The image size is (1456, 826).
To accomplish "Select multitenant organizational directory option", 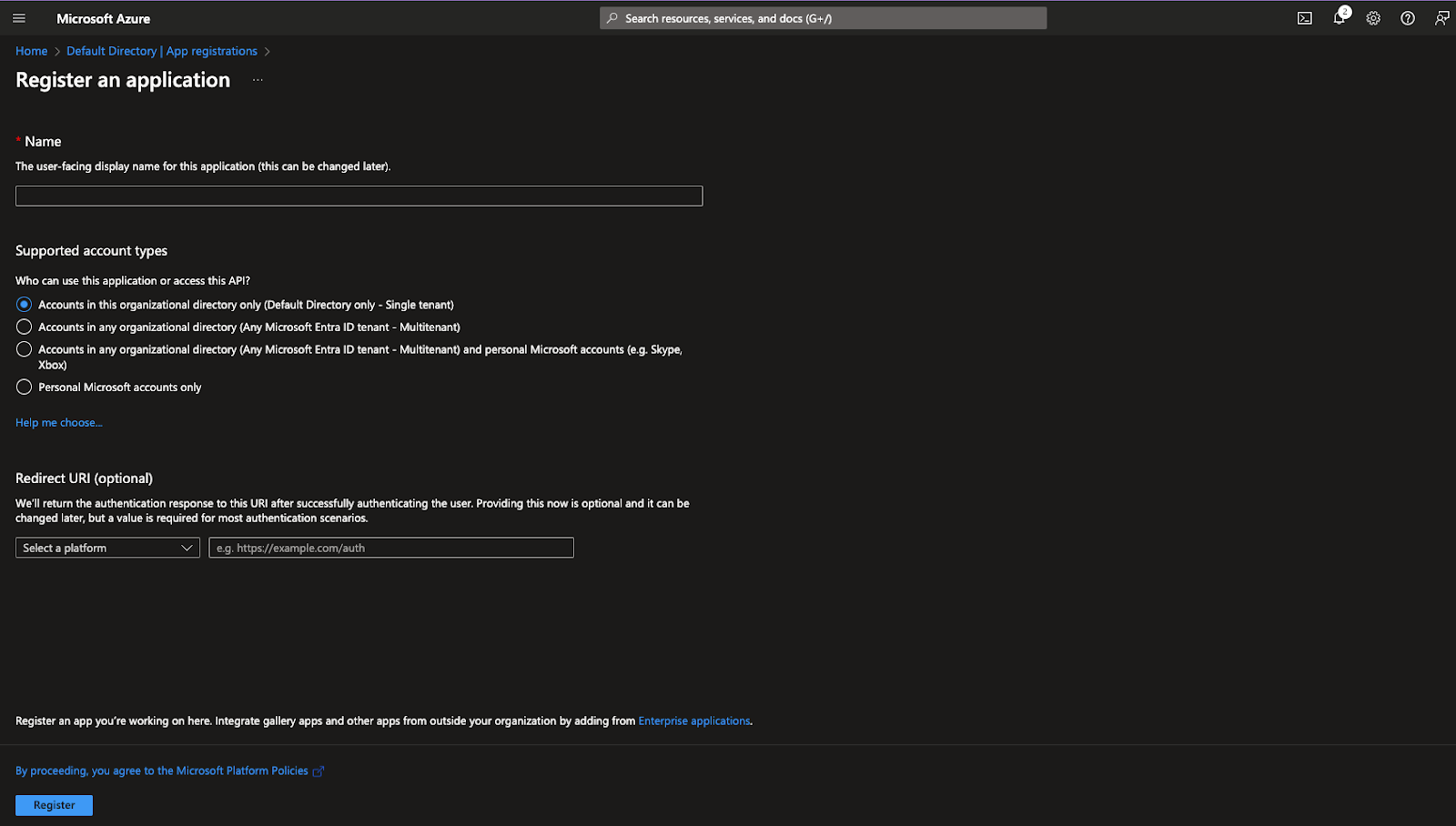I will [x=24, y=327].
